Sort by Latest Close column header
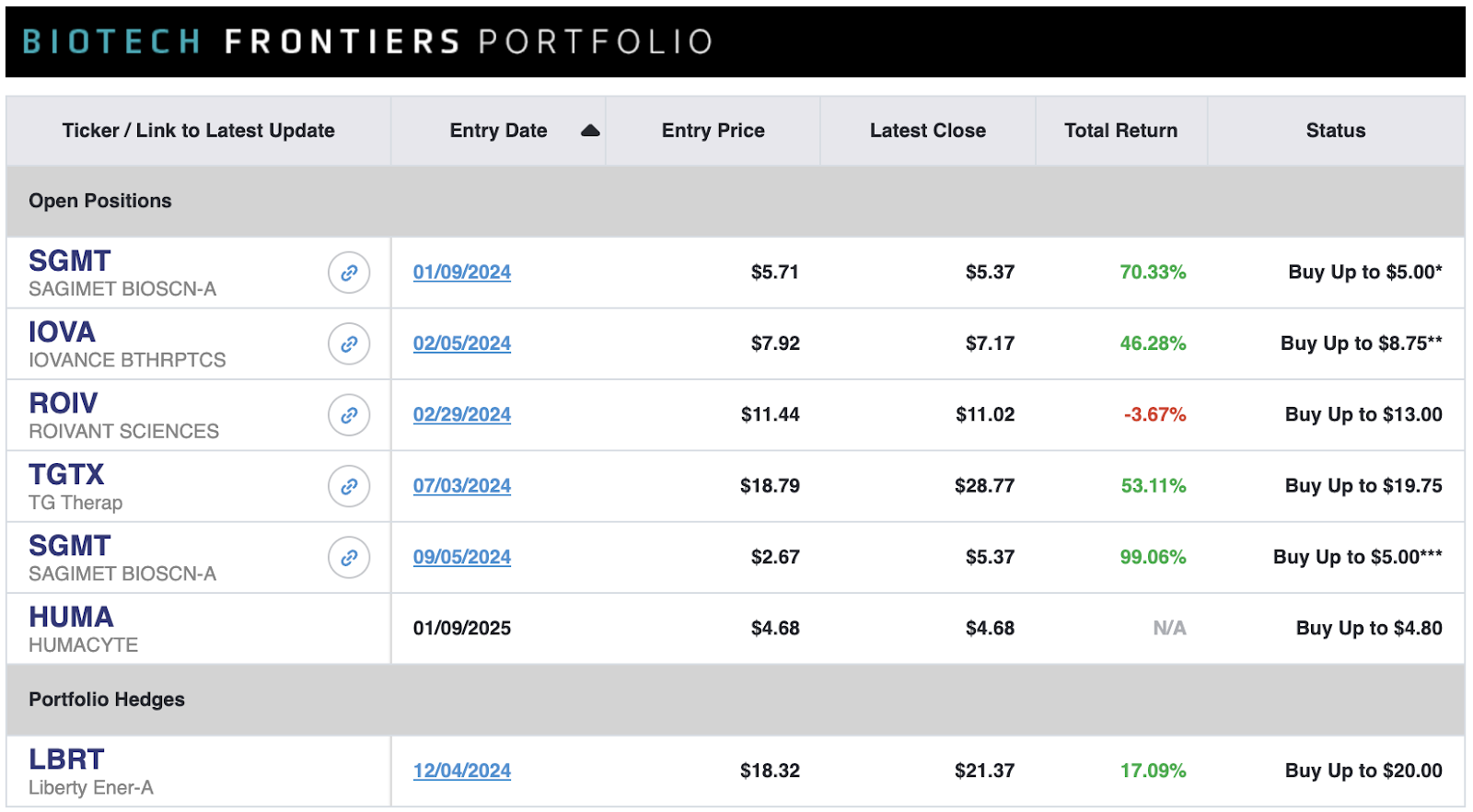The image size is (1473, 812). tap(928, 131)
